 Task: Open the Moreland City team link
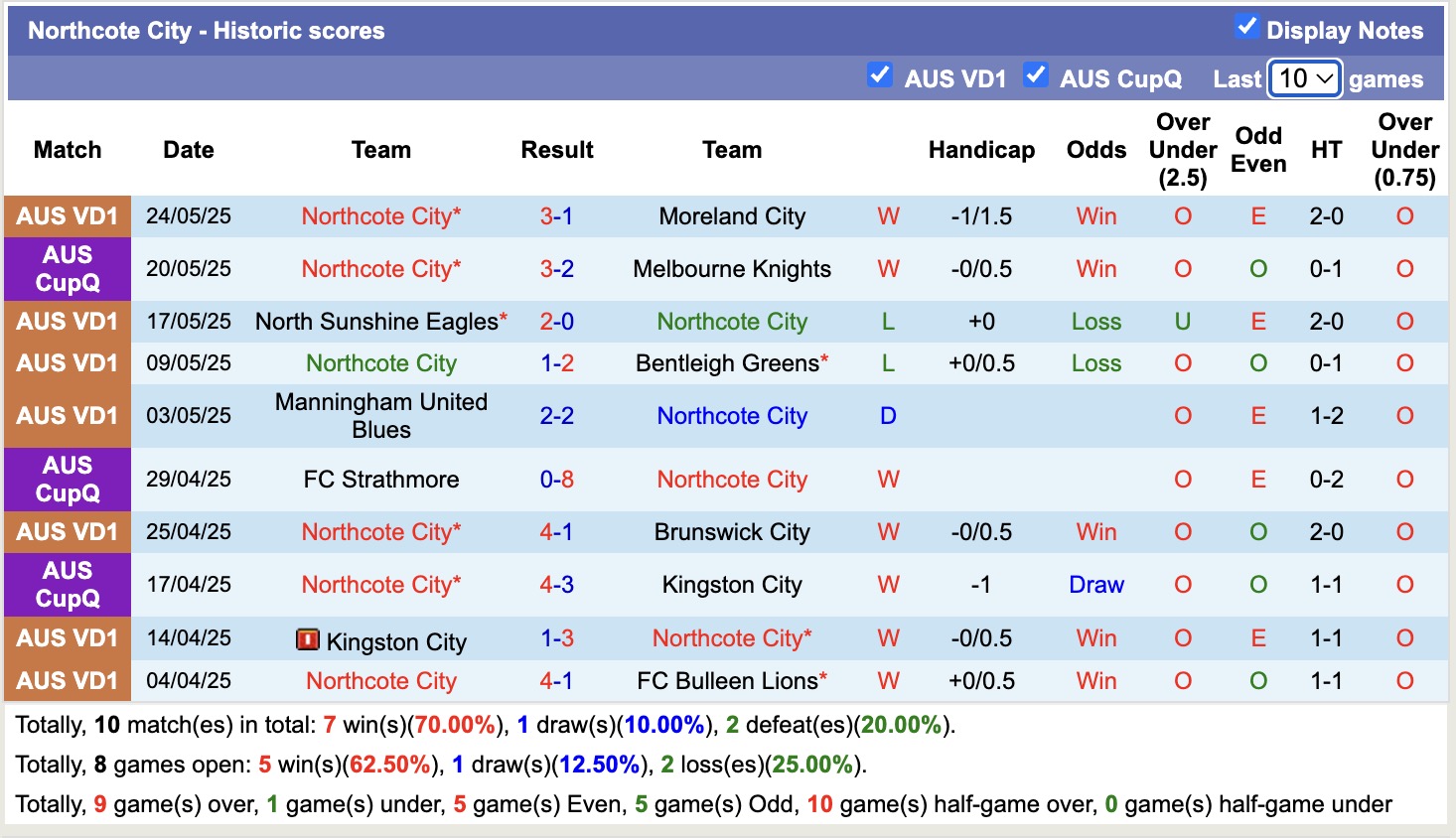(x=732, y=216)
